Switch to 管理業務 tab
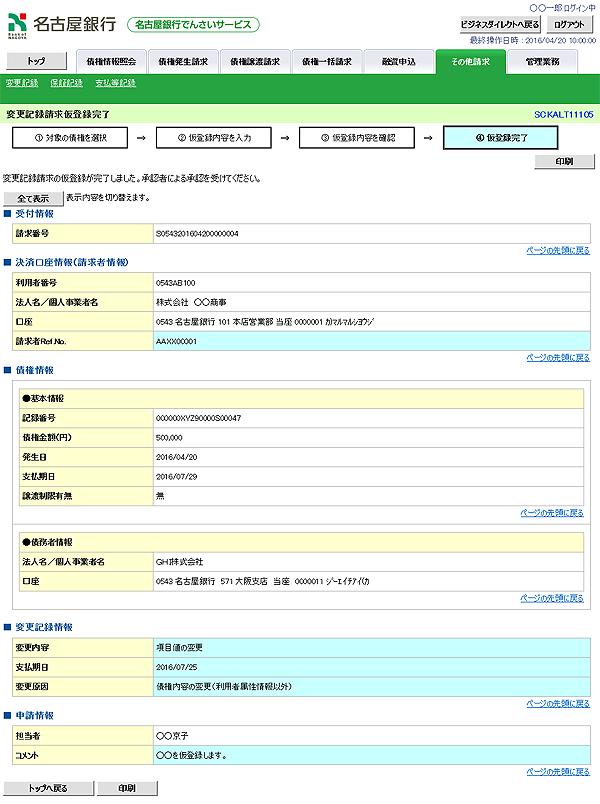Screen dimensions: 600x804 (x=542, y=62)
